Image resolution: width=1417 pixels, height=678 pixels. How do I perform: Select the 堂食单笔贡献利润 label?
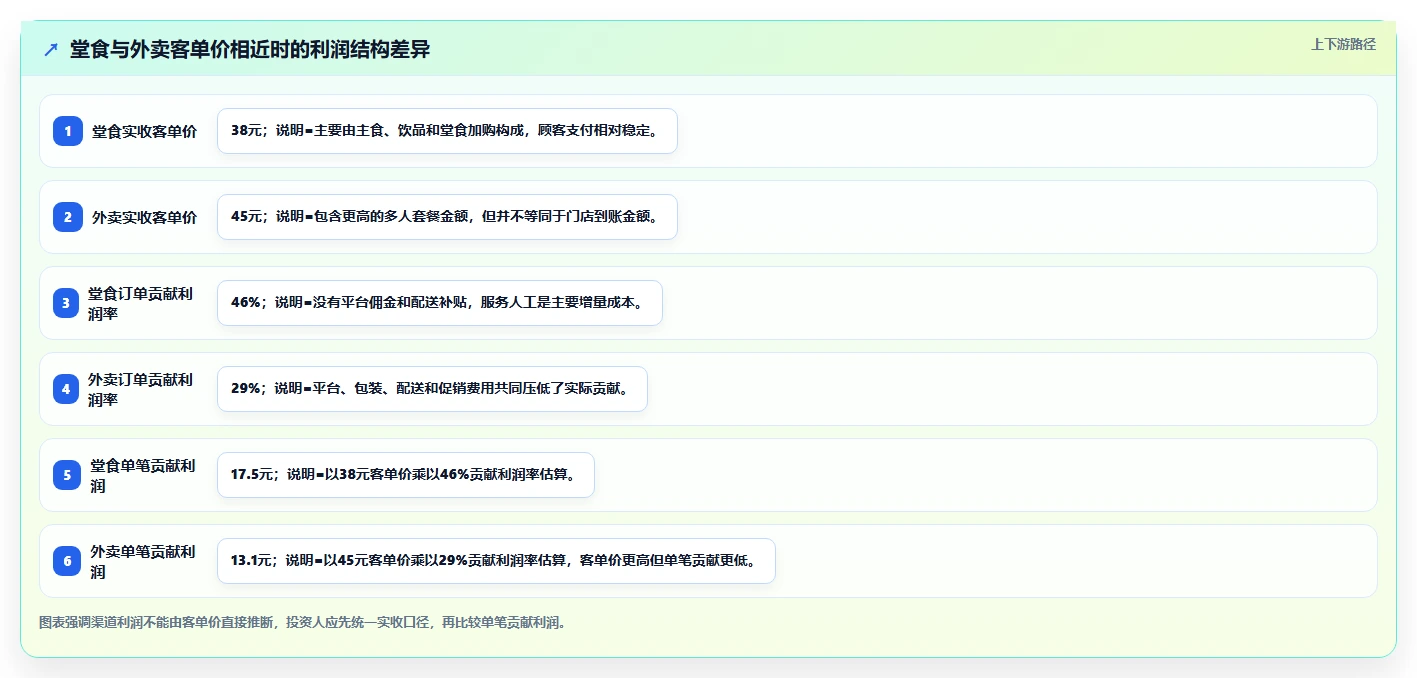[143, 475]
